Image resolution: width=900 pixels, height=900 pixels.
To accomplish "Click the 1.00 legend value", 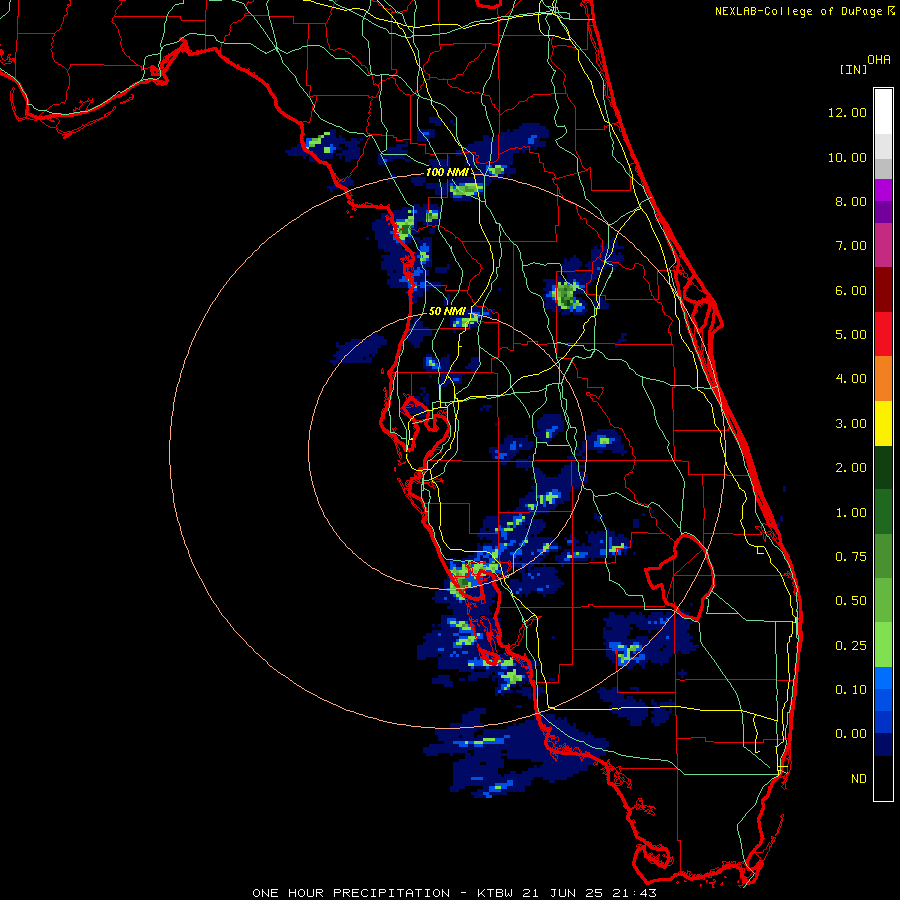I will (x=851, y=512).
